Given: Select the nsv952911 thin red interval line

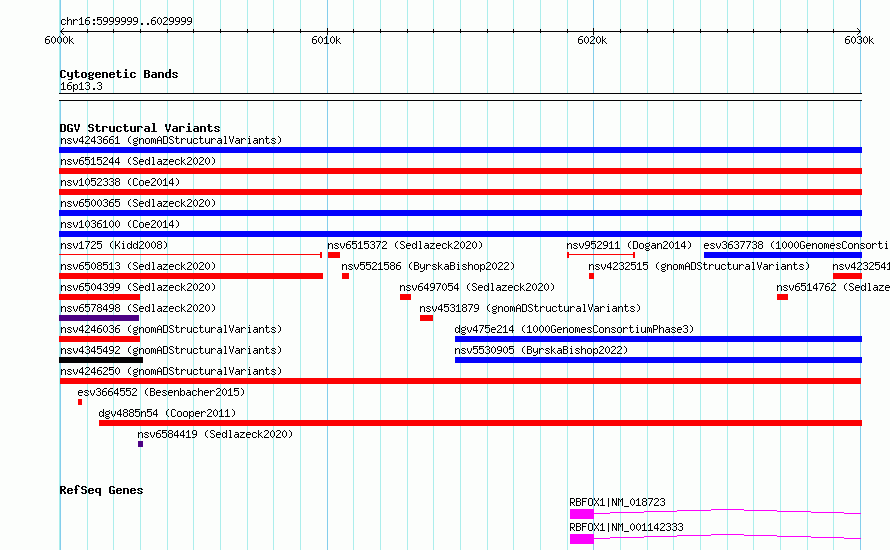Looking at the screenshot, I should (601, 255).
